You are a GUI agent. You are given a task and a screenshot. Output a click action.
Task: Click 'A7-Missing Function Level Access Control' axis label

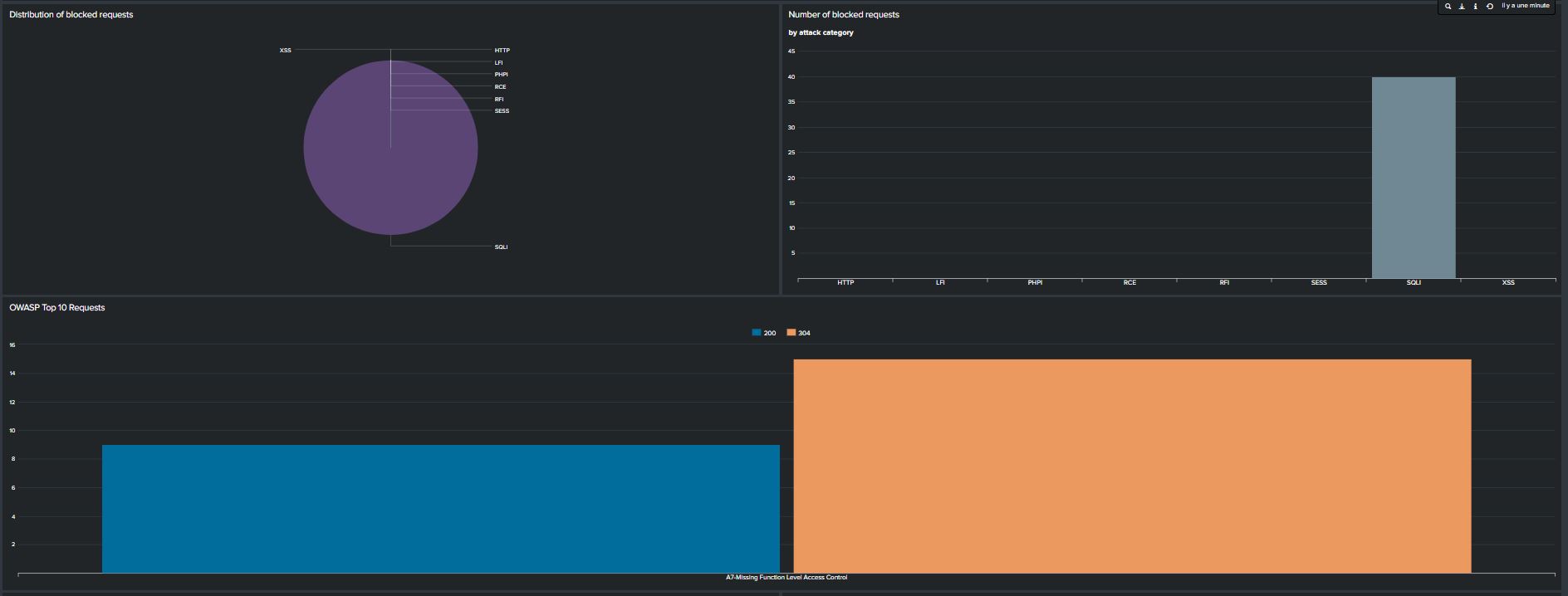(x=786, y=578)
